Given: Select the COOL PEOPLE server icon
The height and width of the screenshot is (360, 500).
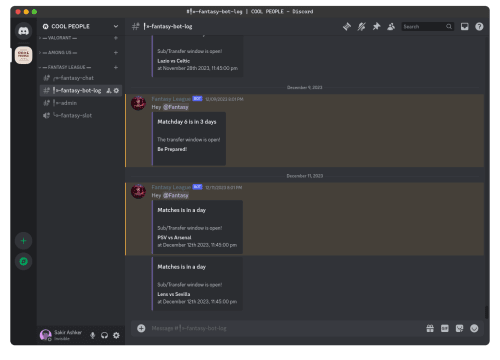Looking at the screenshot, I should pos(23,55).
